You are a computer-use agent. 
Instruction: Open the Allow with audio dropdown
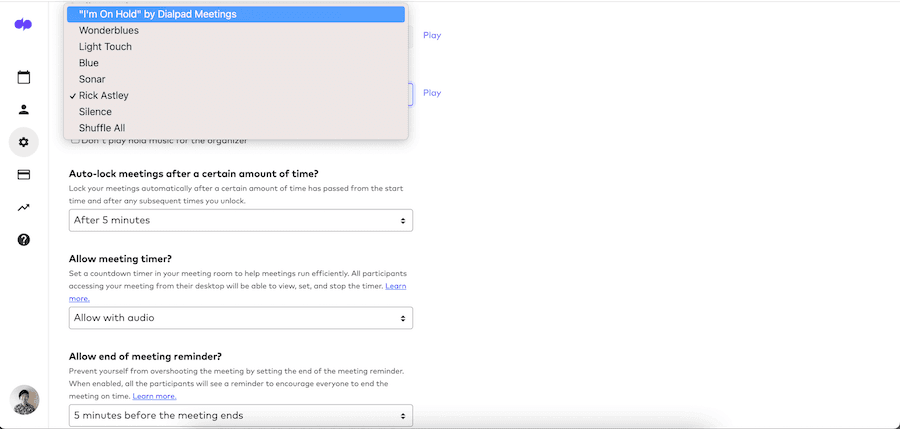click(x=240, y=318)
